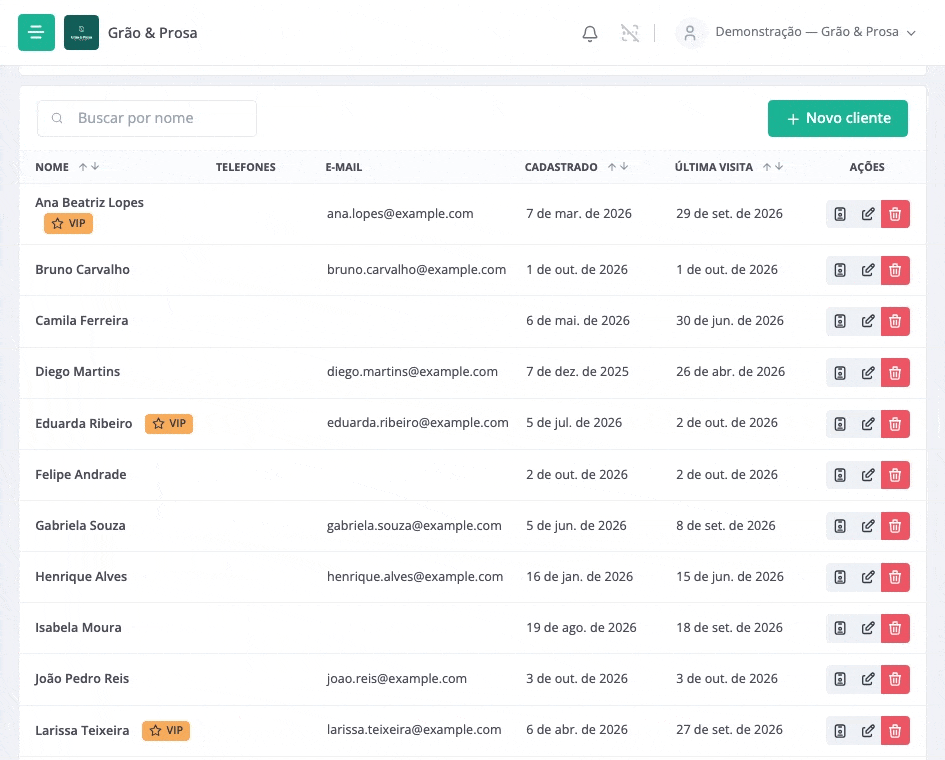
Task: Open contact card icon for Ana Beatriz Lopes
Action: [840, 214]
